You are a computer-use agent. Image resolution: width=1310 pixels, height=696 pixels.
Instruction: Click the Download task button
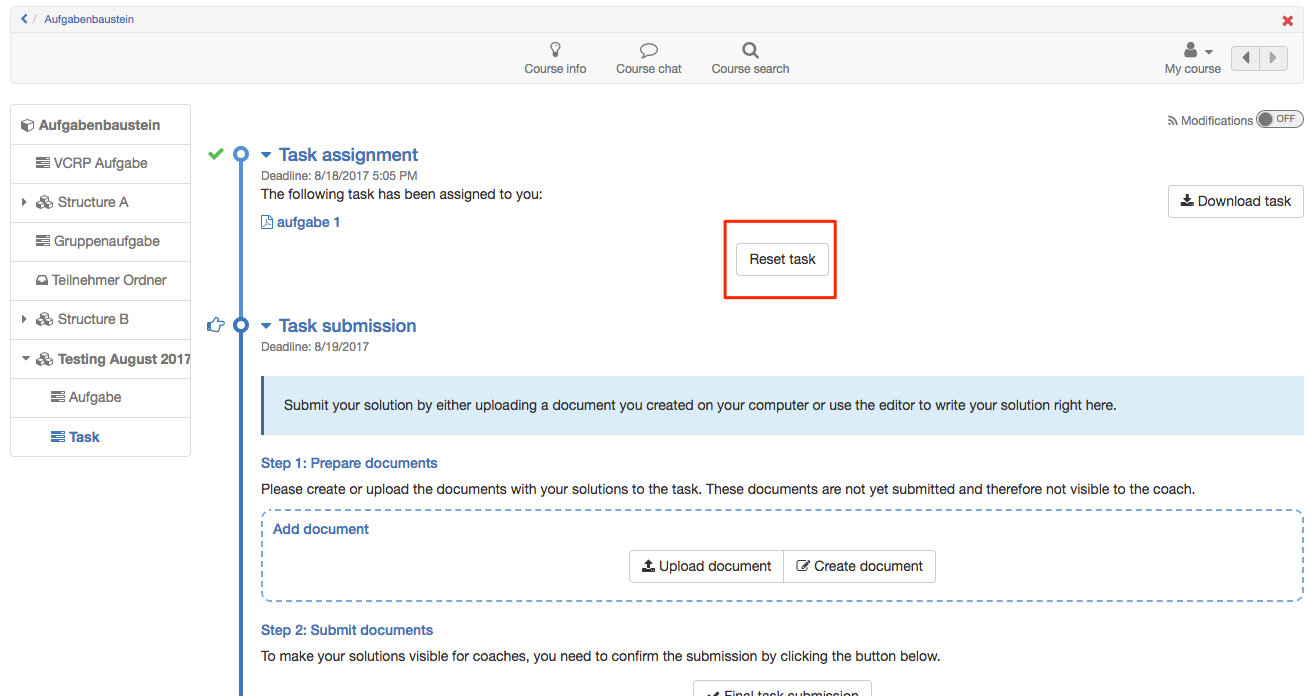coord(1235,201)
